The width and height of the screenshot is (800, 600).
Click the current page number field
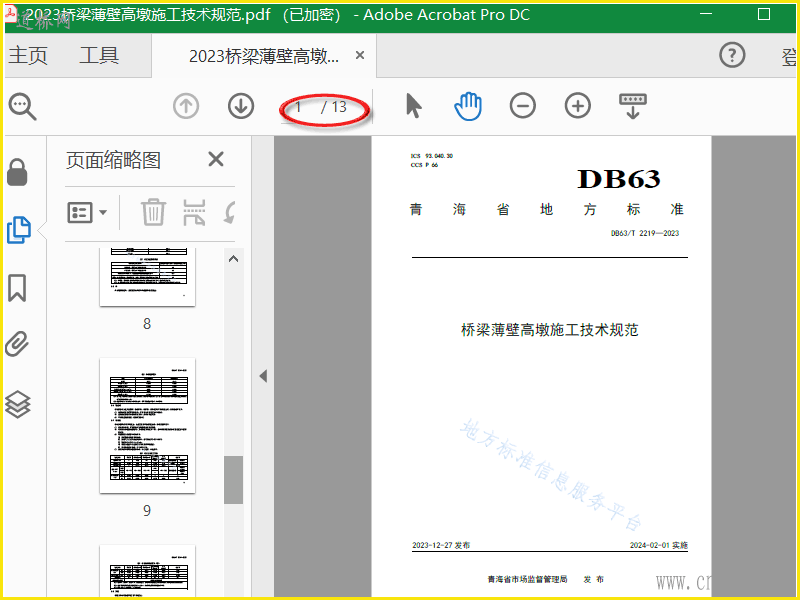[x=298, y=107]
